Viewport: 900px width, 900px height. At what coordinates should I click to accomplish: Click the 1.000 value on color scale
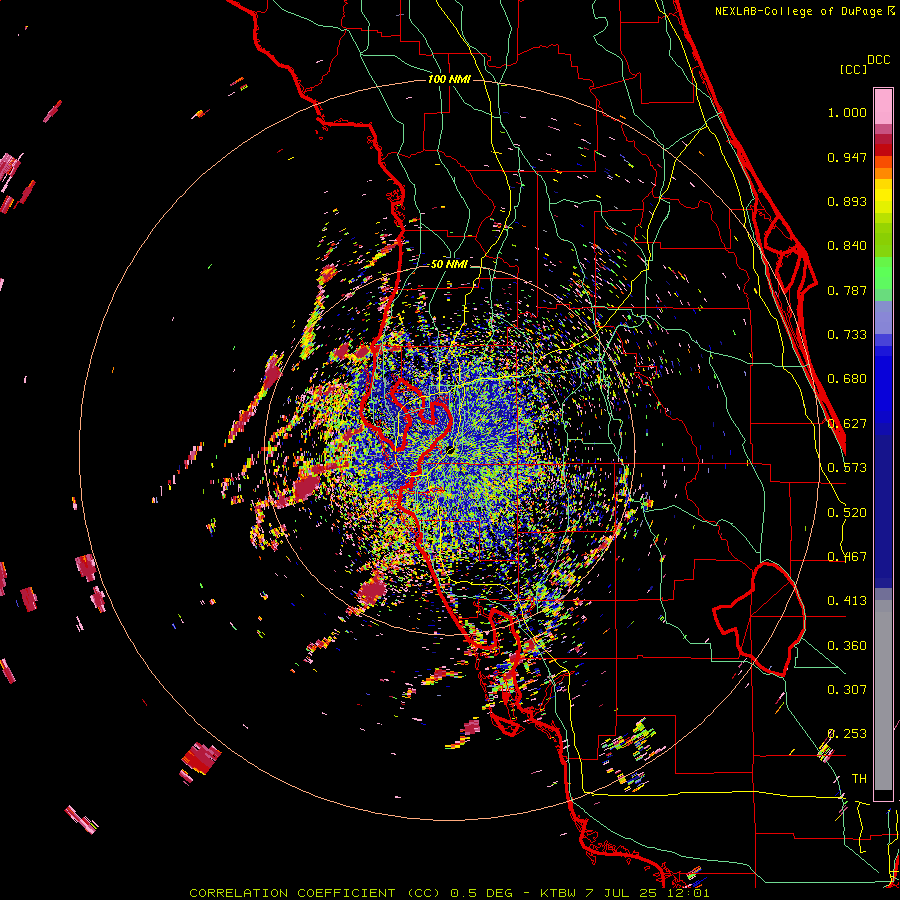coord(847,112)
